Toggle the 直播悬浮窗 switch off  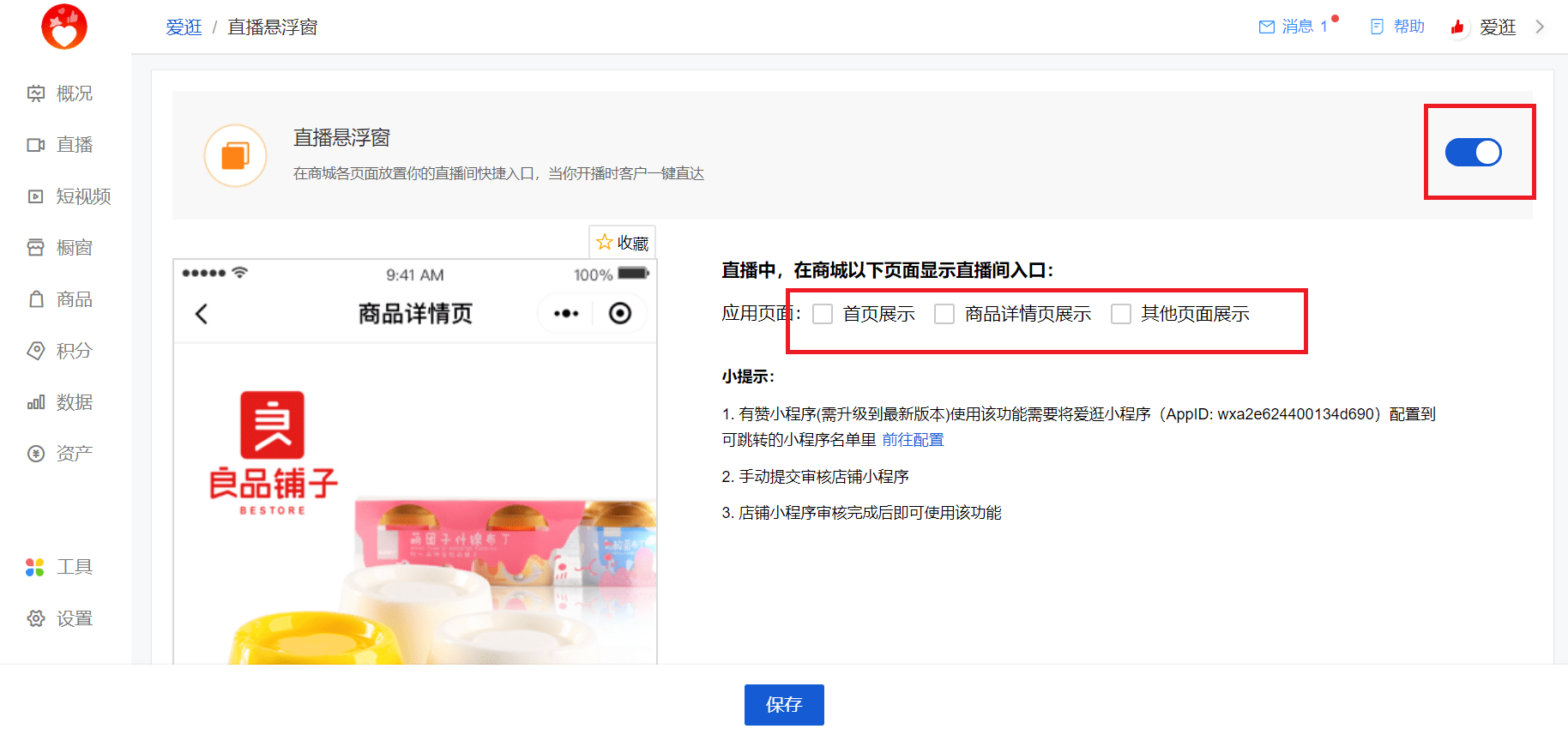coord(1474,152)
